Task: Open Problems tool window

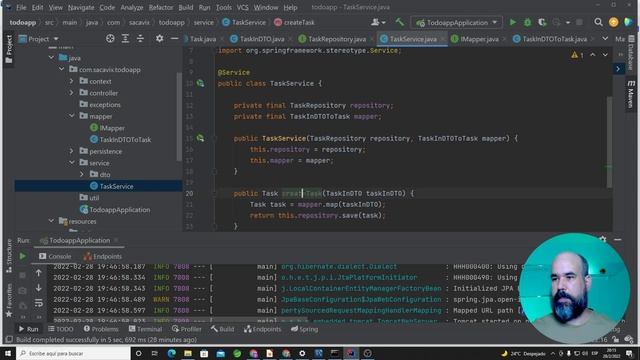Action: coord(101,329)
